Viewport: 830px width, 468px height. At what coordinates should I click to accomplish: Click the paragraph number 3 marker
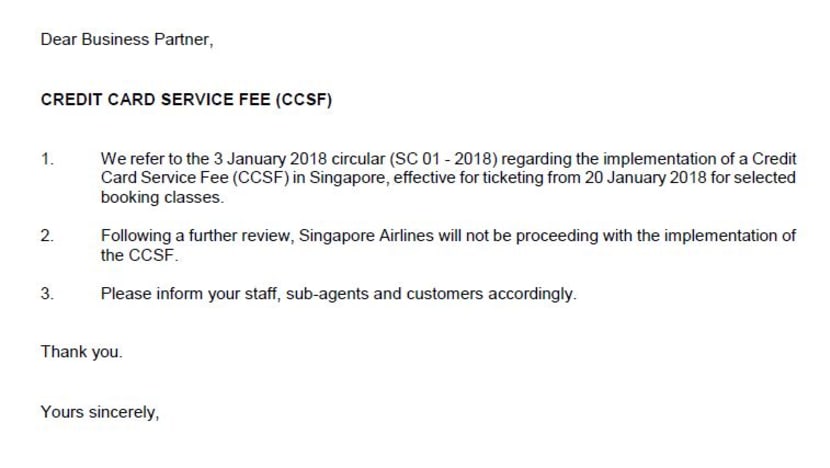[x=47, y=294]
